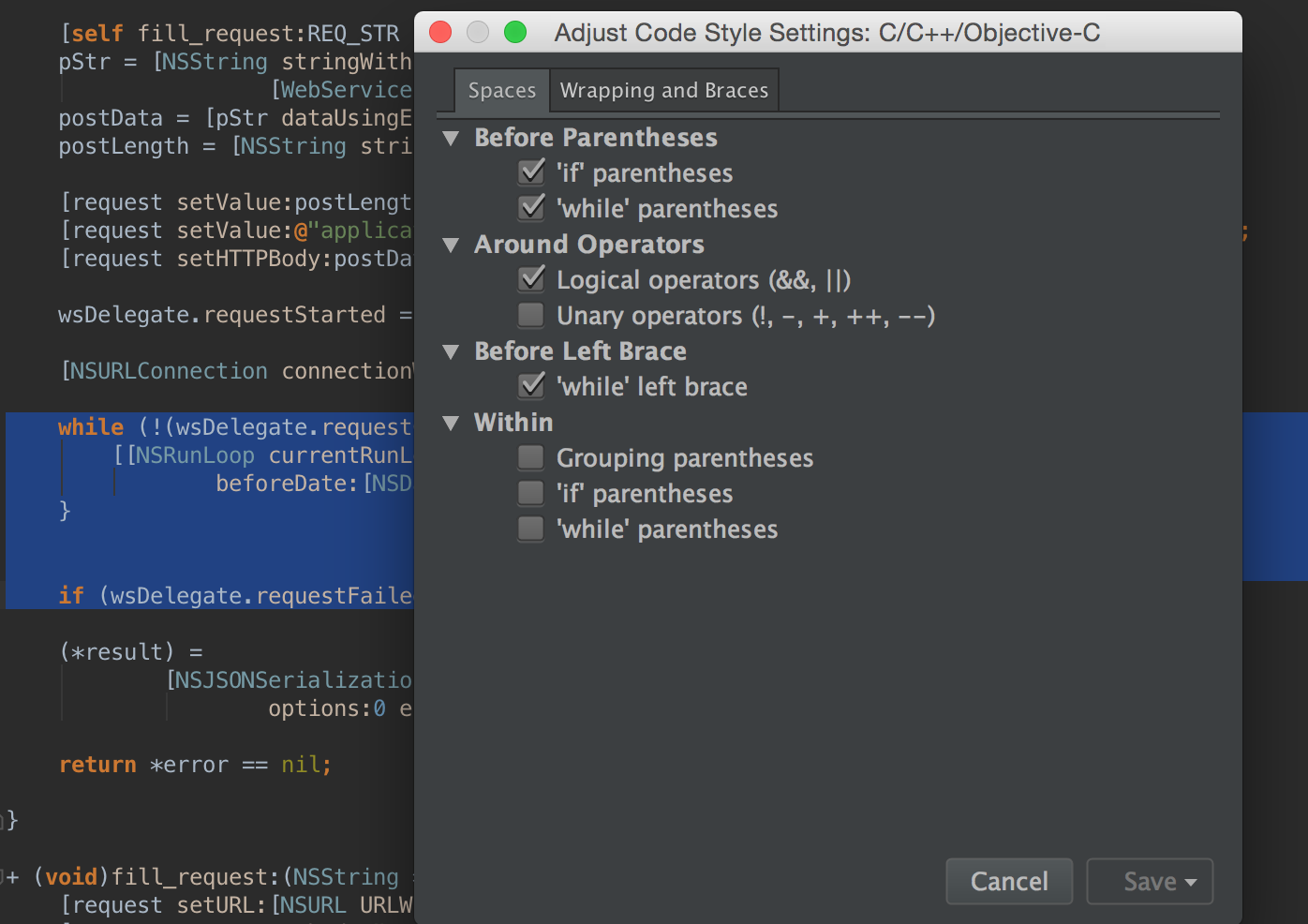1308x924 pixels.
Task: Collapse the Before Parentheses section
Action: tap(452, 138)
